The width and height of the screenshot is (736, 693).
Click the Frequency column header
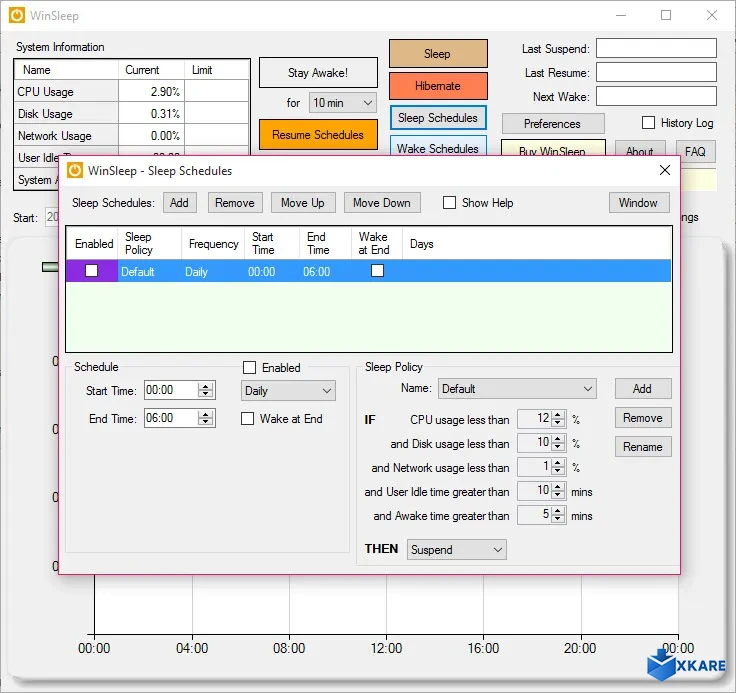pos(214,244)
